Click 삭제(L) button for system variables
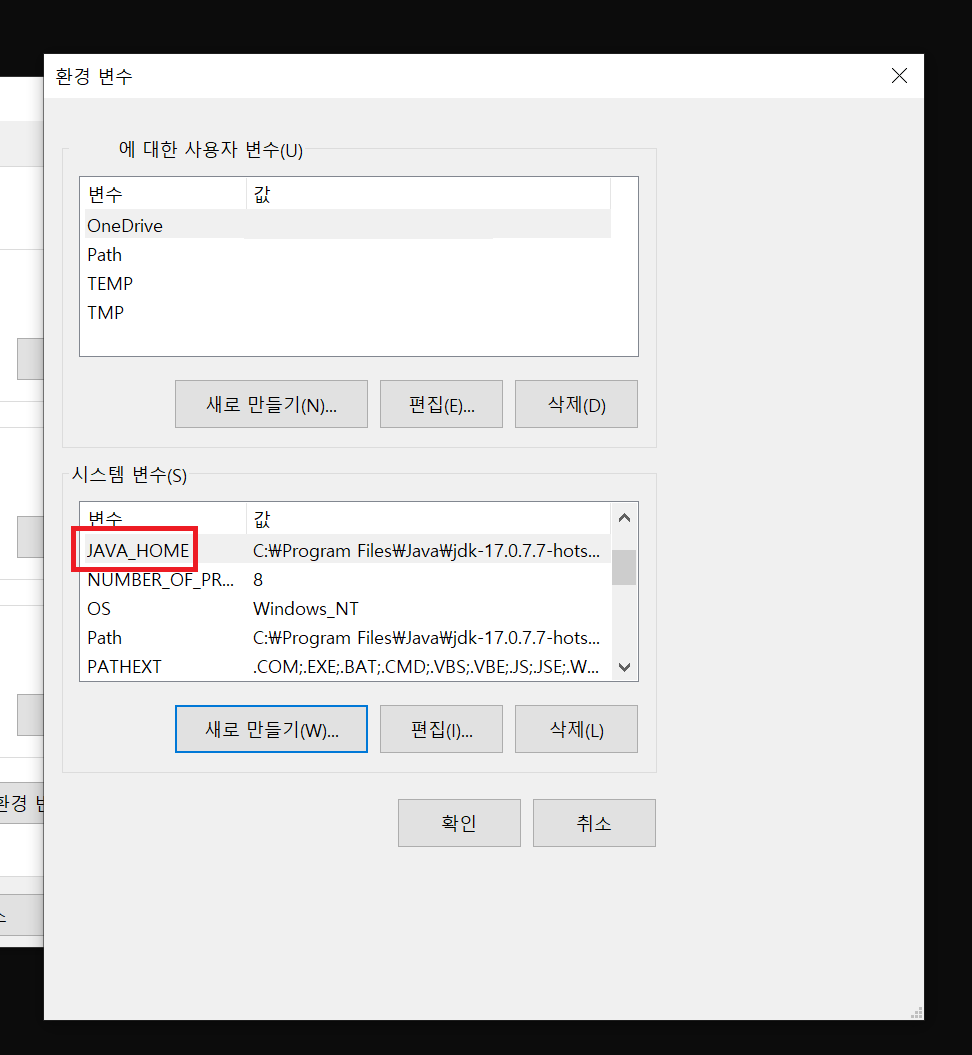Screen dimensions: 972x1055 coord(576,729)
